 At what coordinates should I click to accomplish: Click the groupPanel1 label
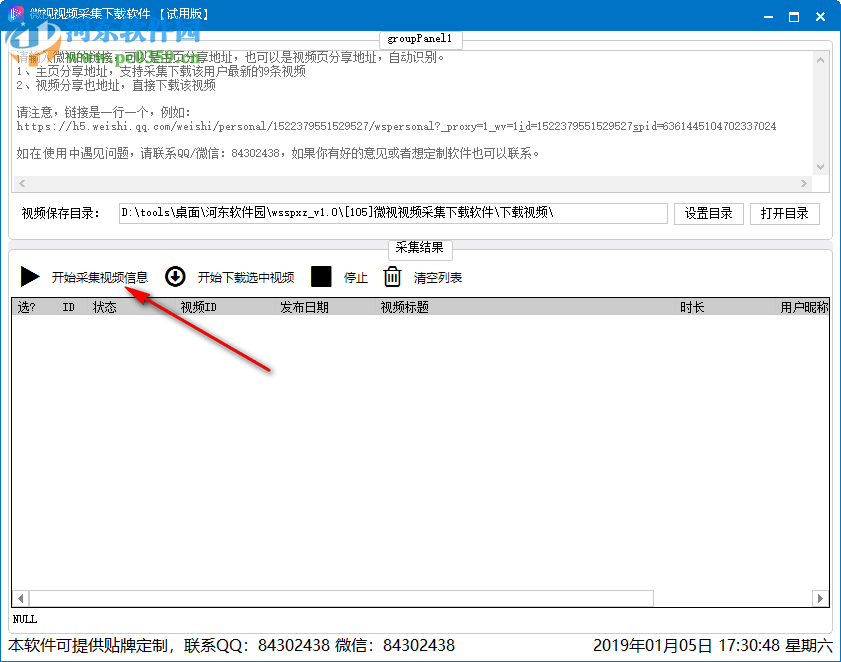point(420,39)
